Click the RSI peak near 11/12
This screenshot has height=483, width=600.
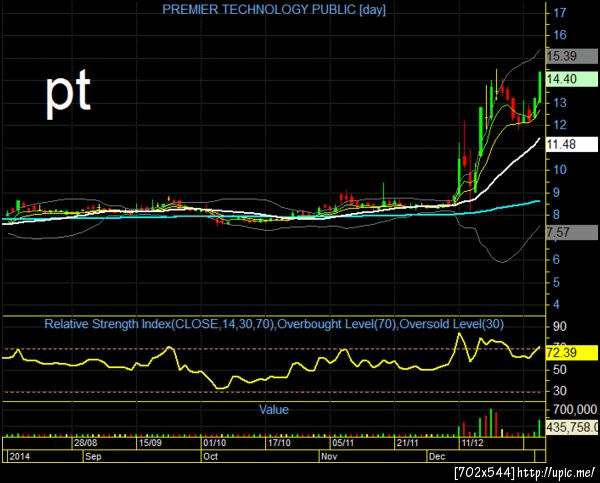pos(459,334)
